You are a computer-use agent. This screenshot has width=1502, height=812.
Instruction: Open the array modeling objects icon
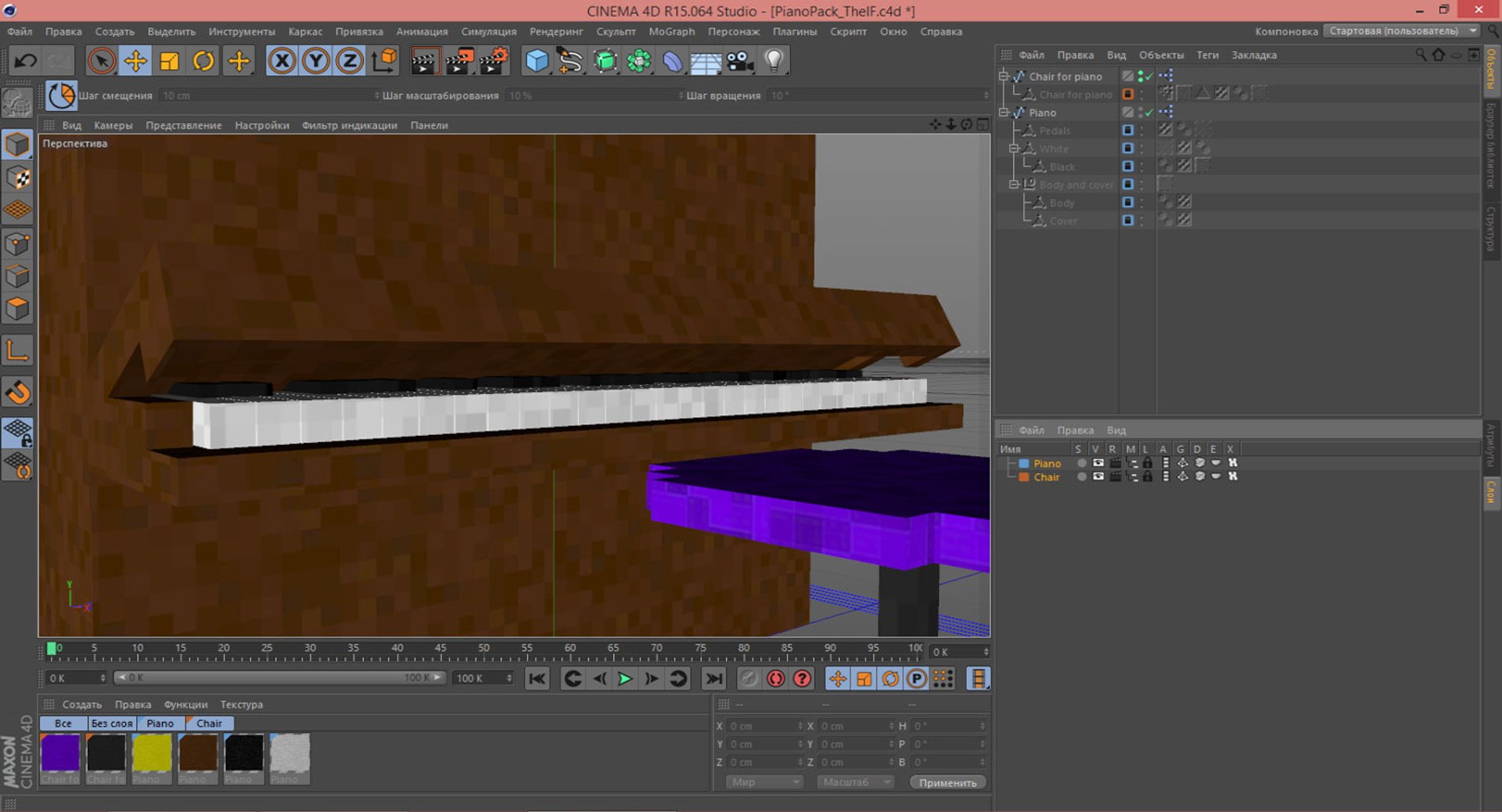point(639,61)
